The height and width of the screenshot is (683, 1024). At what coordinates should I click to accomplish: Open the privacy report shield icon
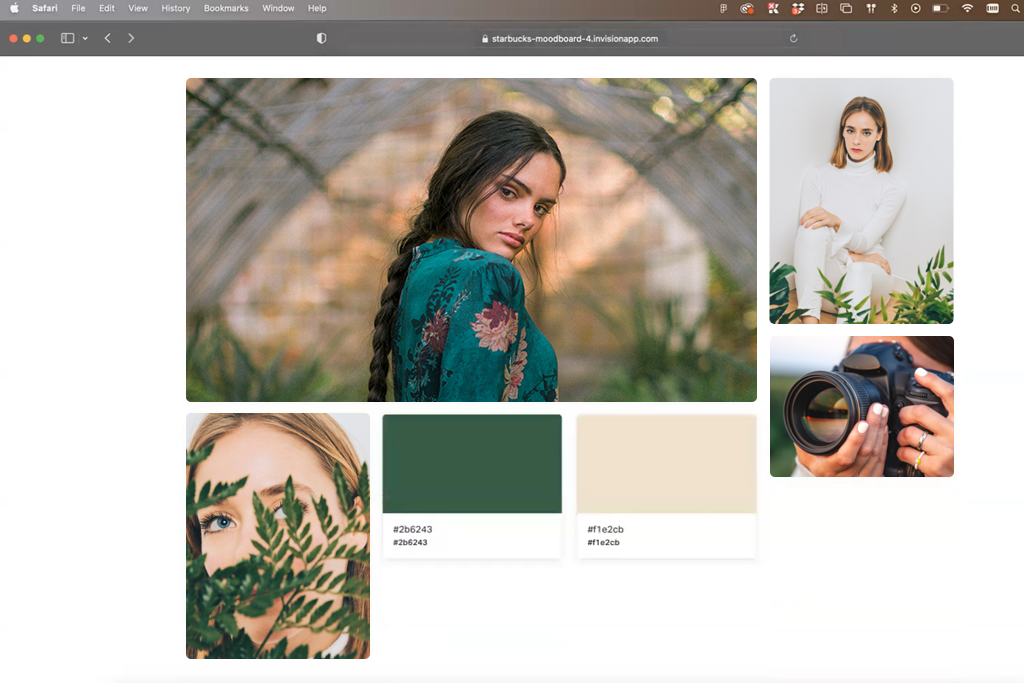[x=321, y=39]
